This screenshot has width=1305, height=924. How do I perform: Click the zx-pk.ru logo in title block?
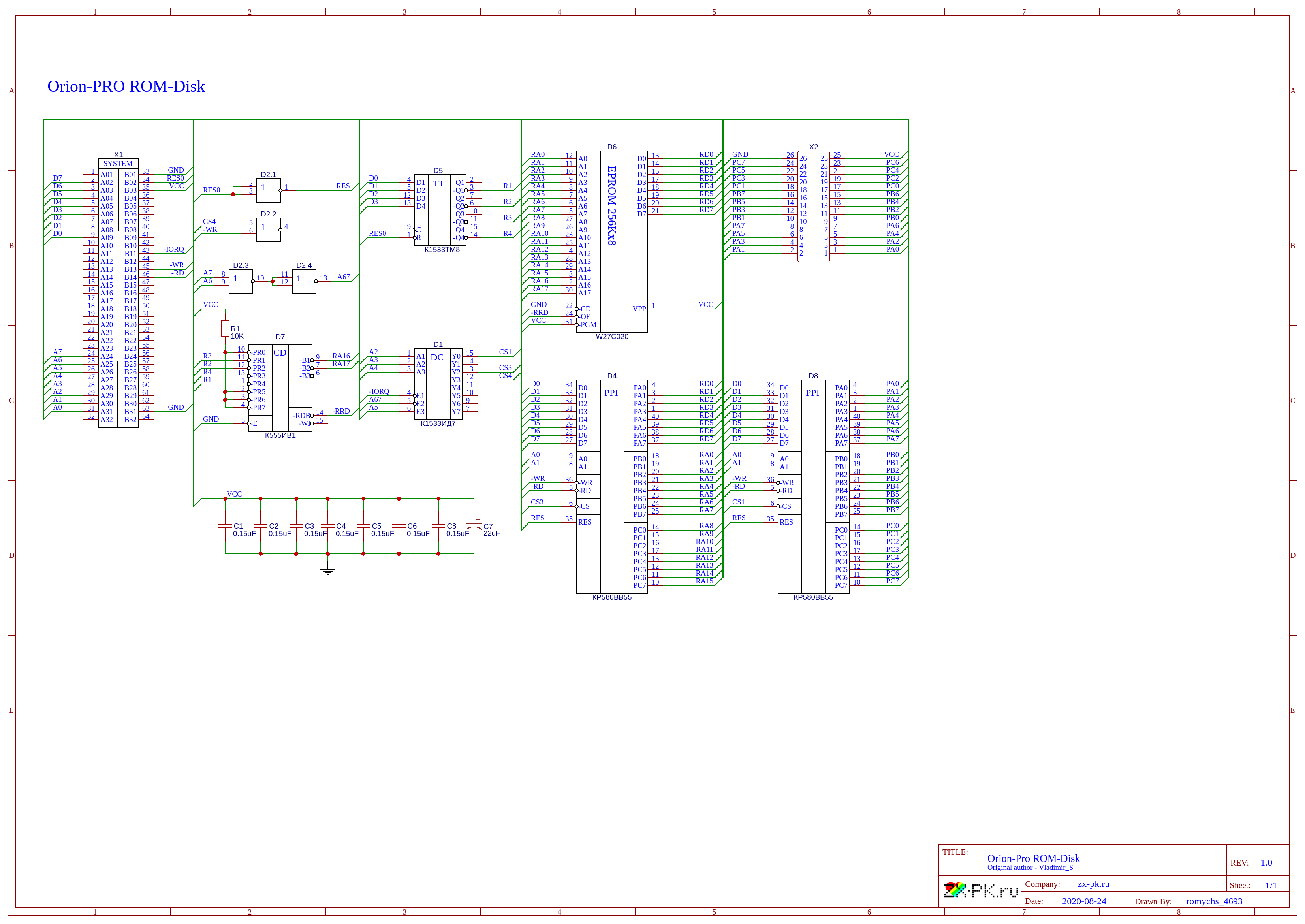pyautogui.click(x=980, y=890)
